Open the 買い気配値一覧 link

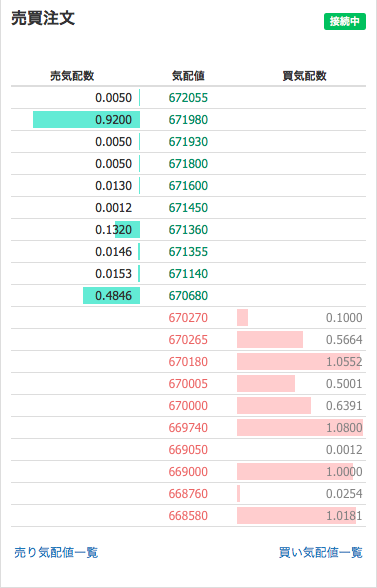[x=321, y=552]
